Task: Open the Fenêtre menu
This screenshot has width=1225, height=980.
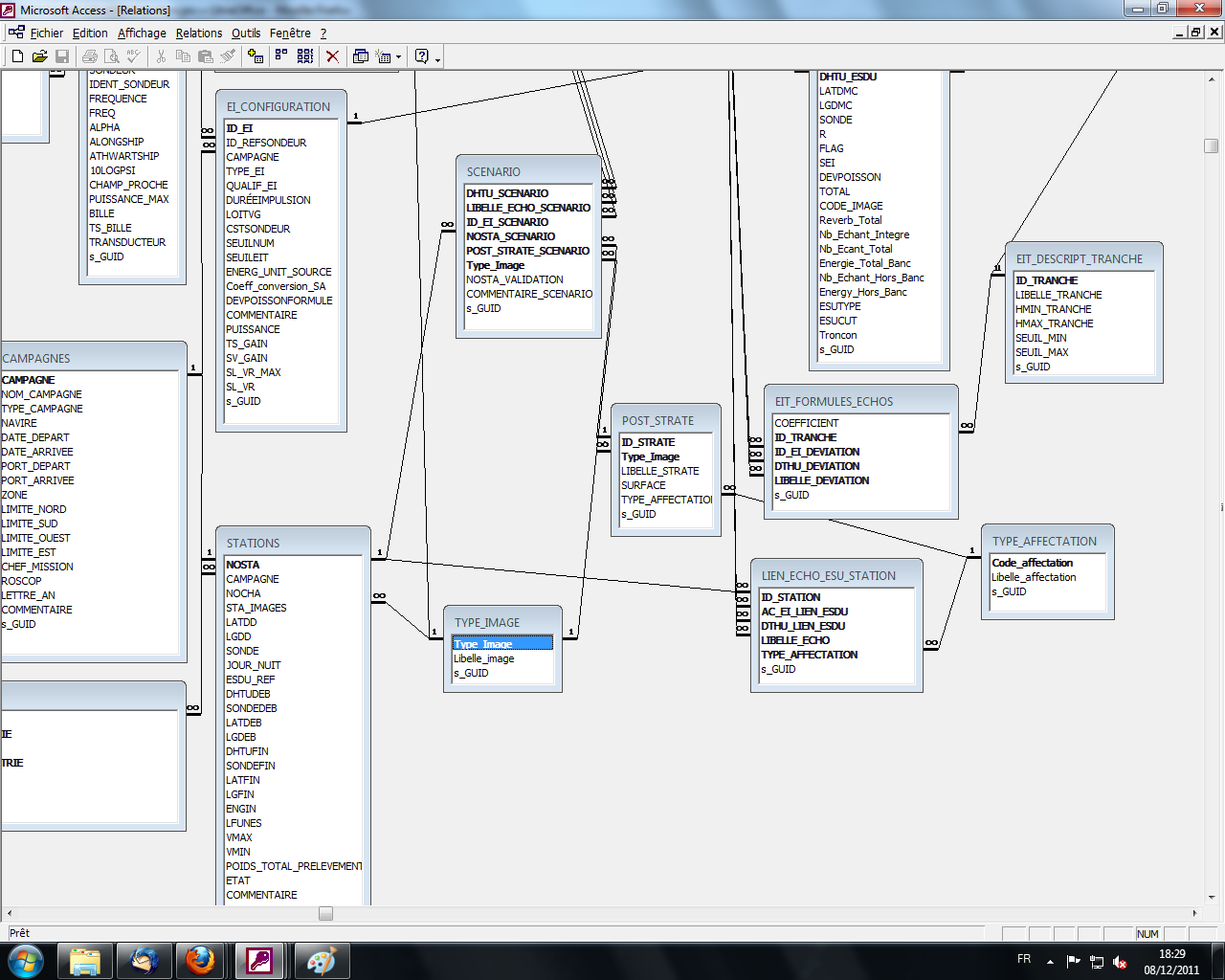Action: click(290, 33)
